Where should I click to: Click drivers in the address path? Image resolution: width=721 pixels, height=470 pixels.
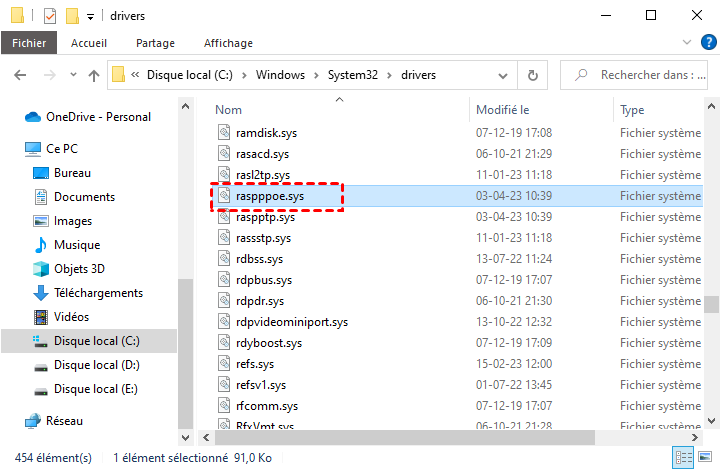coord(418,75)
